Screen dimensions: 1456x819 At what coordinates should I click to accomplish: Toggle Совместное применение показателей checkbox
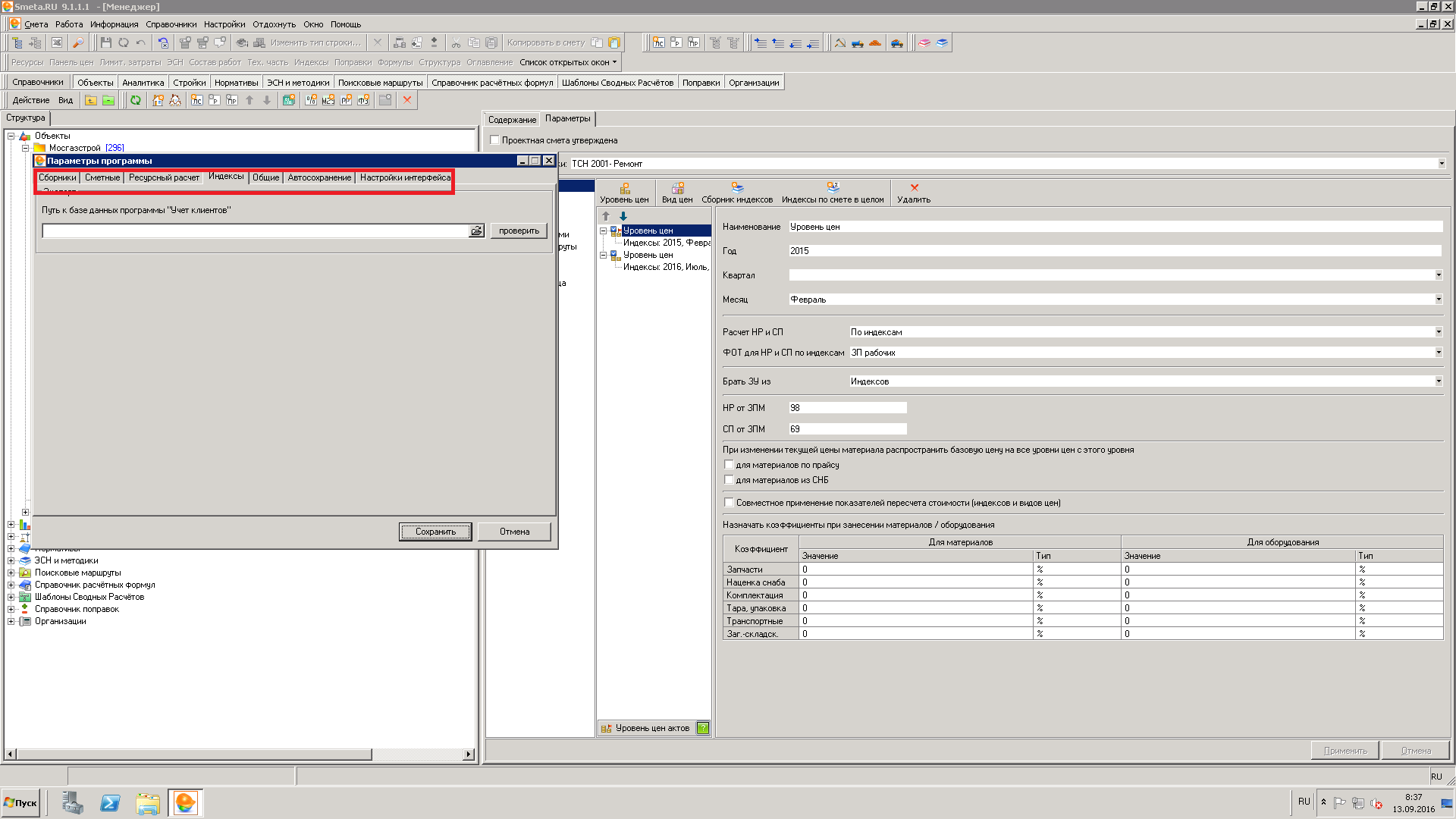[729, 503]
